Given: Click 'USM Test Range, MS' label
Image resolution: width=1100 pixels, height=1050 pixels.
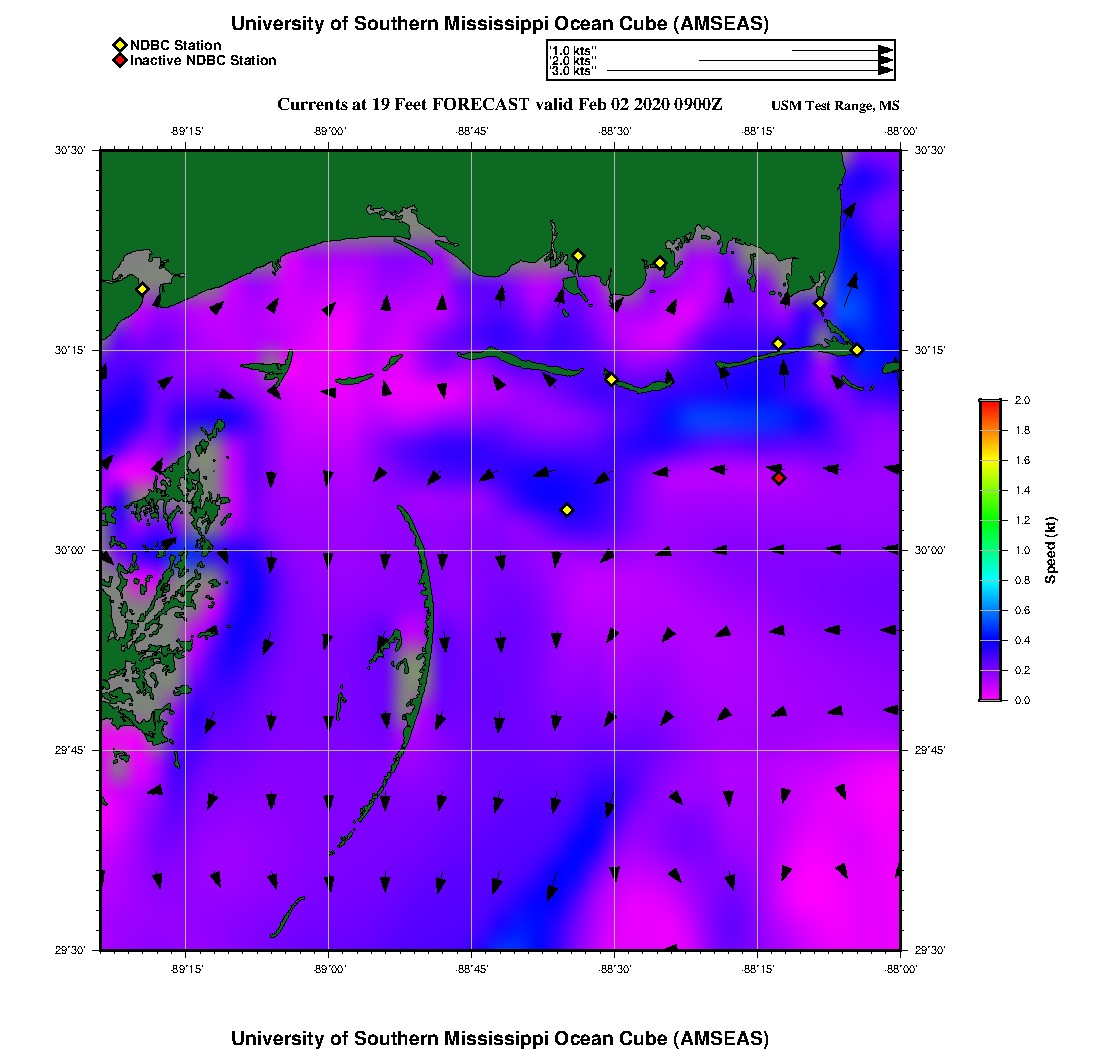Looking at the screenshot, I should tap(835, 105).
